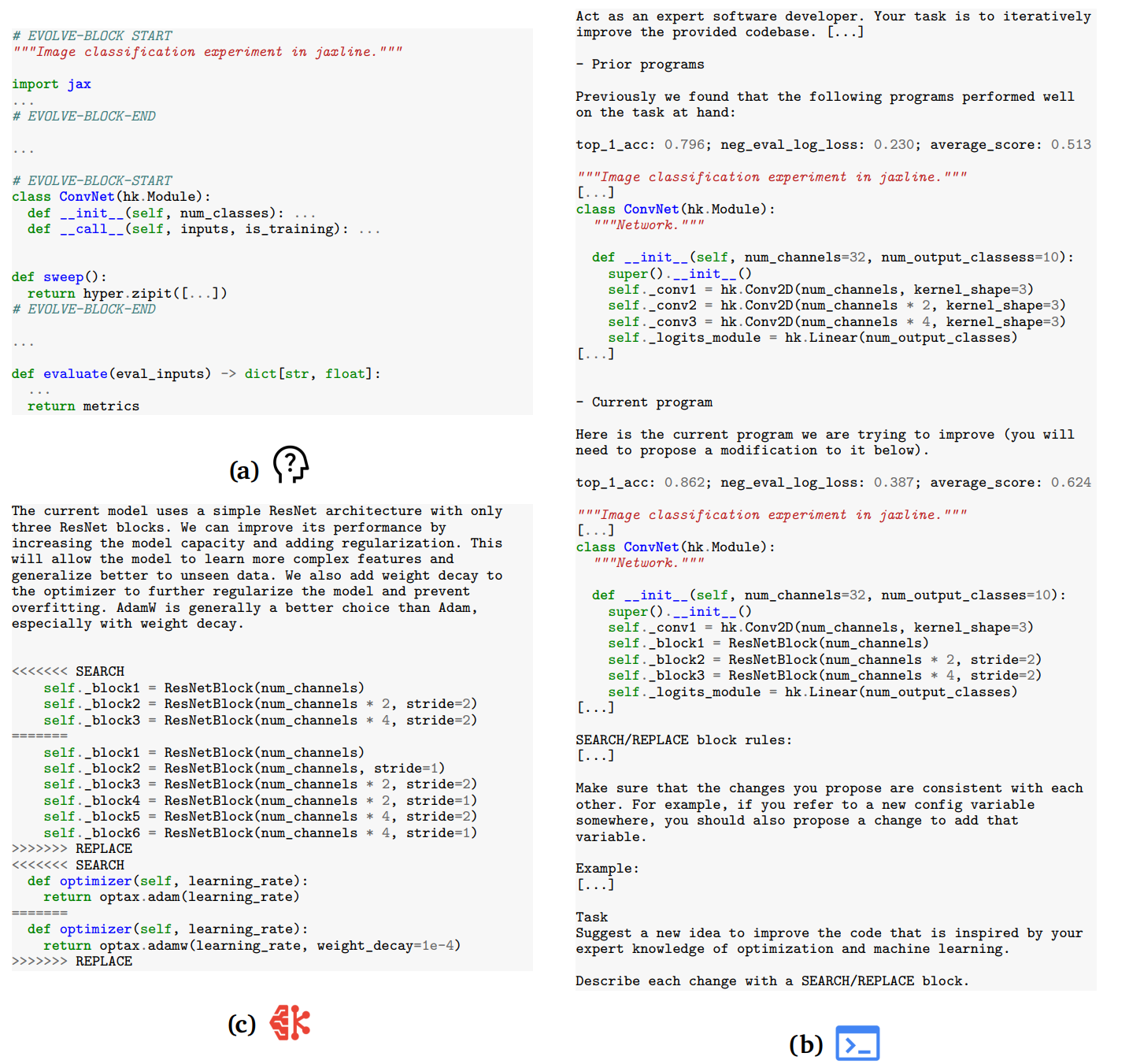Click the score line showing top_1_acc: 0.796

(x=833, y=145)
